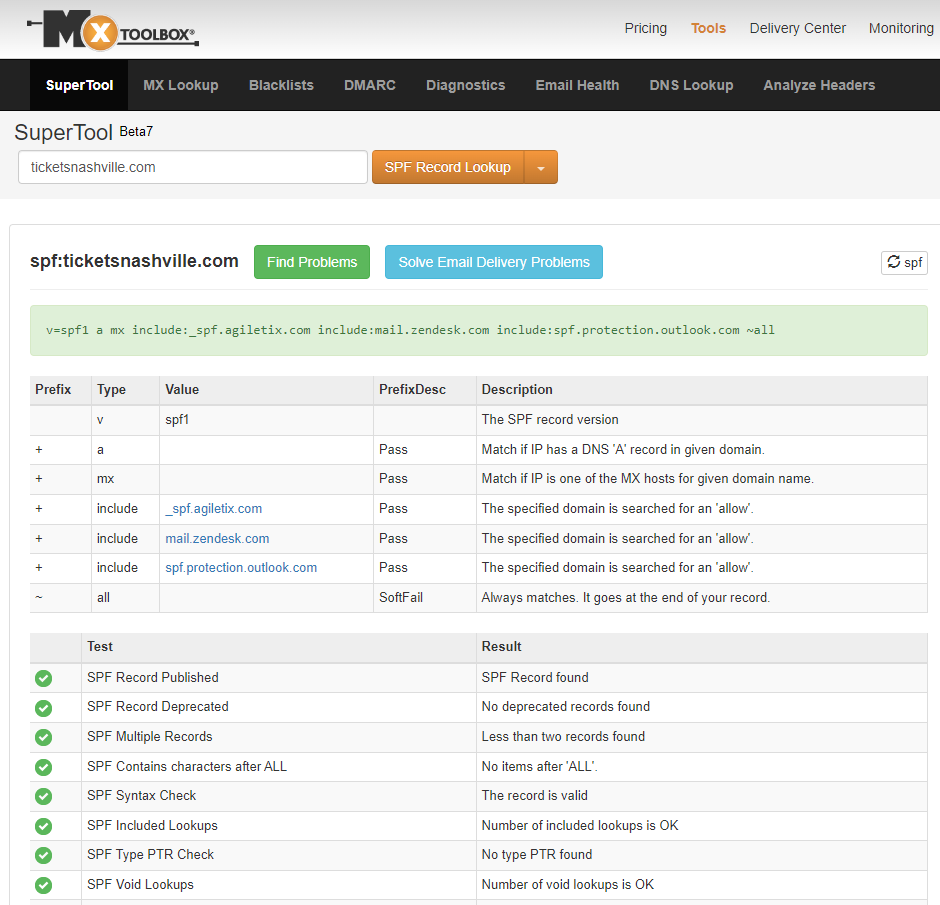Open the Email Health tab
The width and height of the screenshot is (940, 905).
pos(577,85)
